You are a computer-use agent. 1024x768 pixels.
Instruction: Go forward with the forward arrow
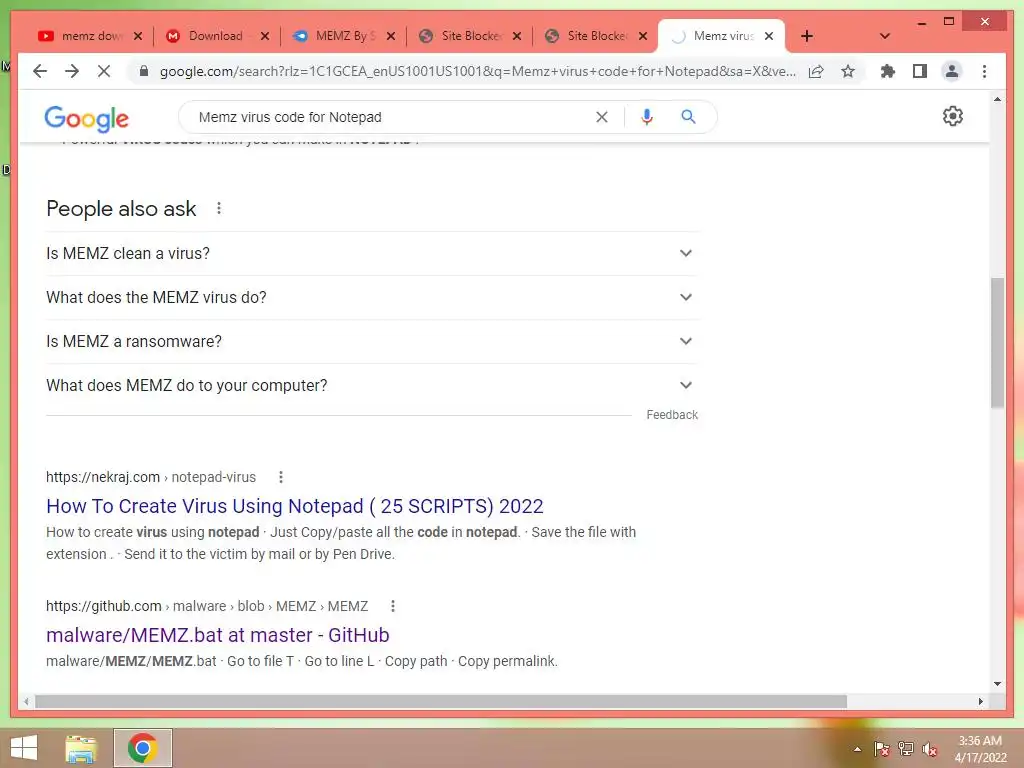tap(72, 71)
